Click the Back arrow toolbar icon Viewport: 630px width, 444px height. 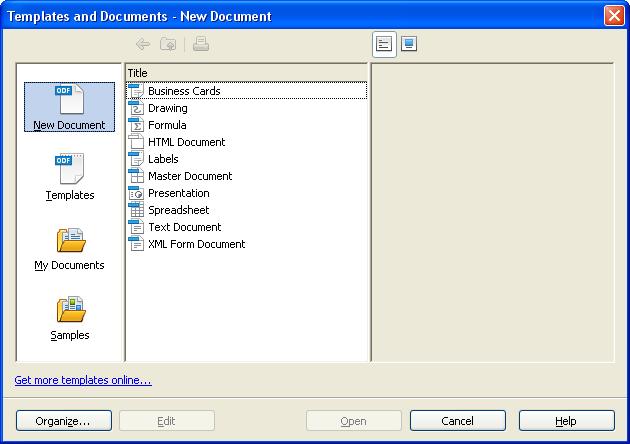[x=143, y=44]
